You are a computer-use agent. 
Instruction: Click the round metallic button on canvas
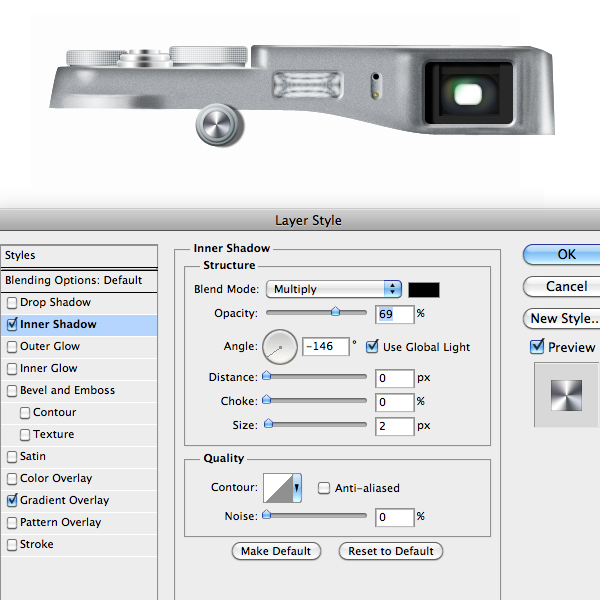click(218, 125)
